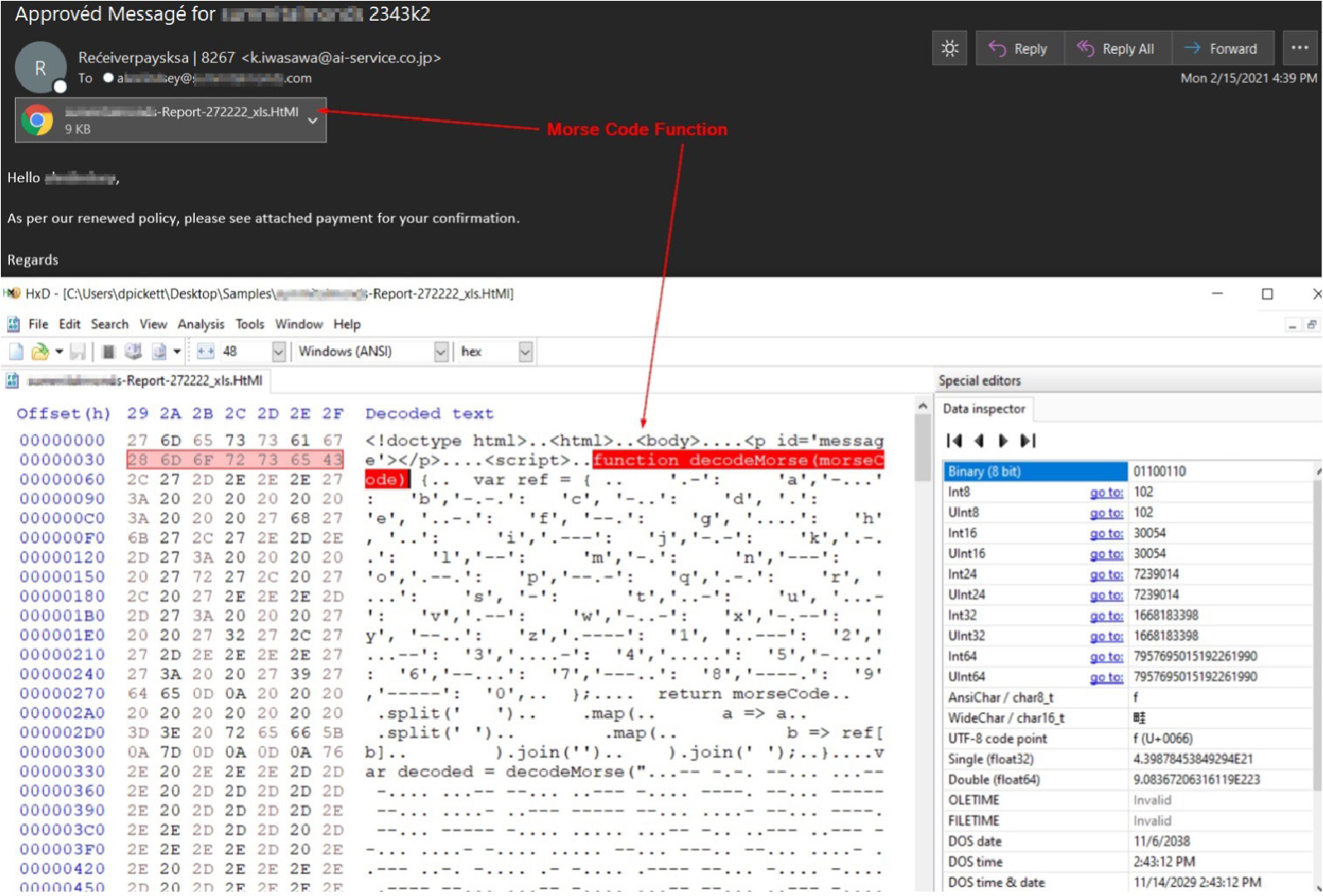This screenshot has height=896, width=1323.
Task: Click Reply button in the email
Action: pyautogui.click(x=1019, y=49)
